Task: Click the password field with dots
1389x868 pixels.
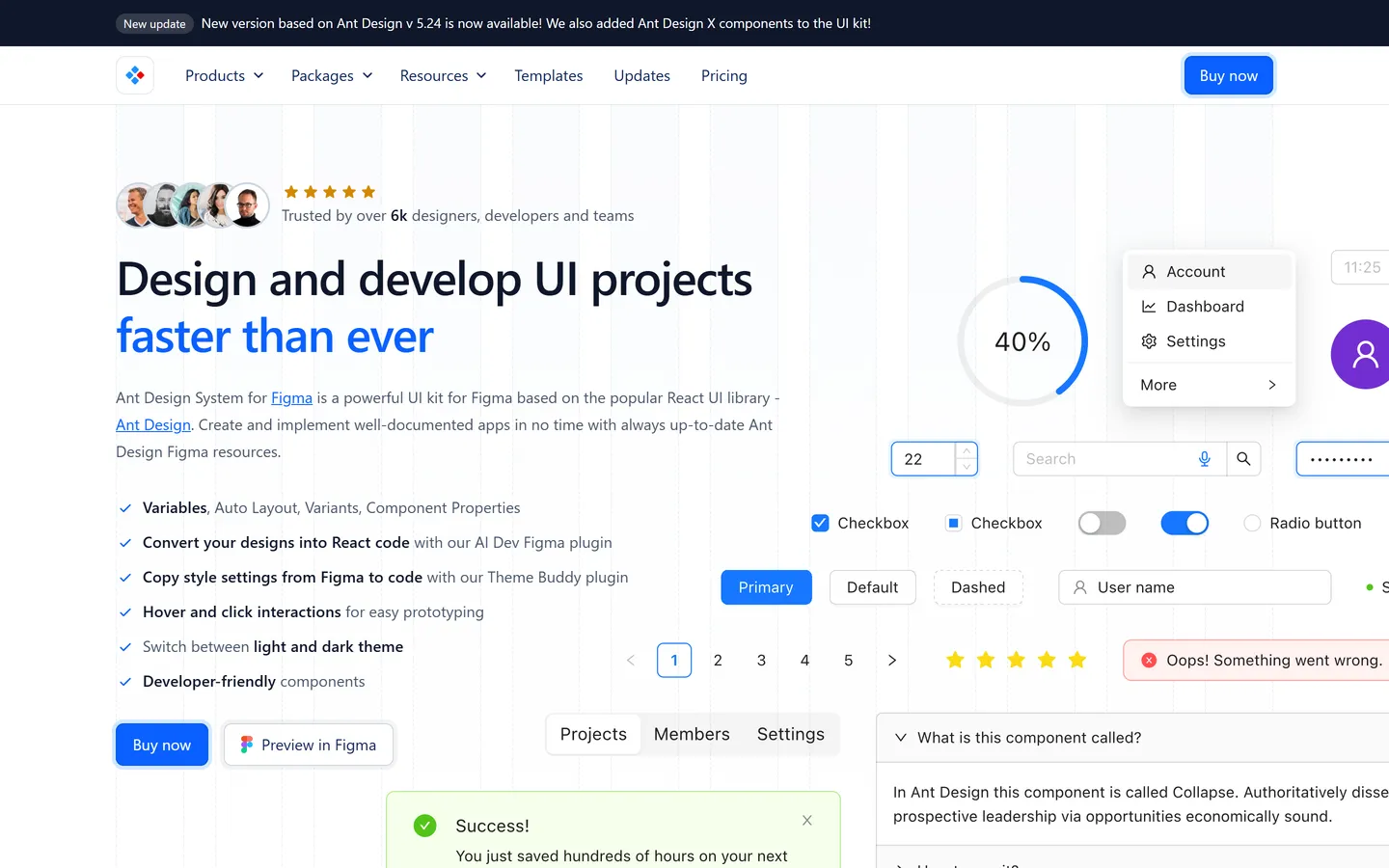Action: [1343, 459]
